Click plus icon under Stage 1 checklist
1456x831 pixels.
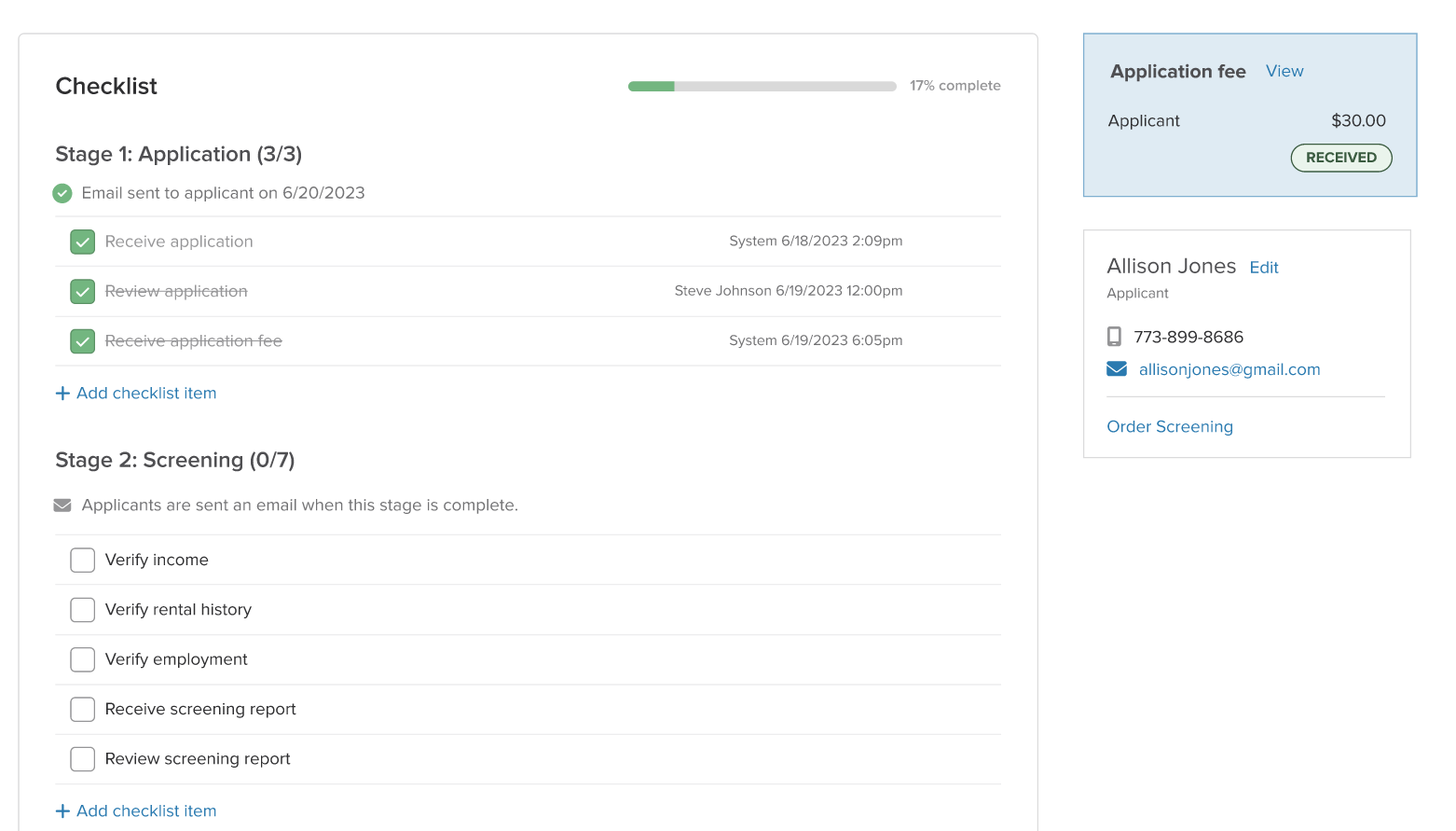62,393
